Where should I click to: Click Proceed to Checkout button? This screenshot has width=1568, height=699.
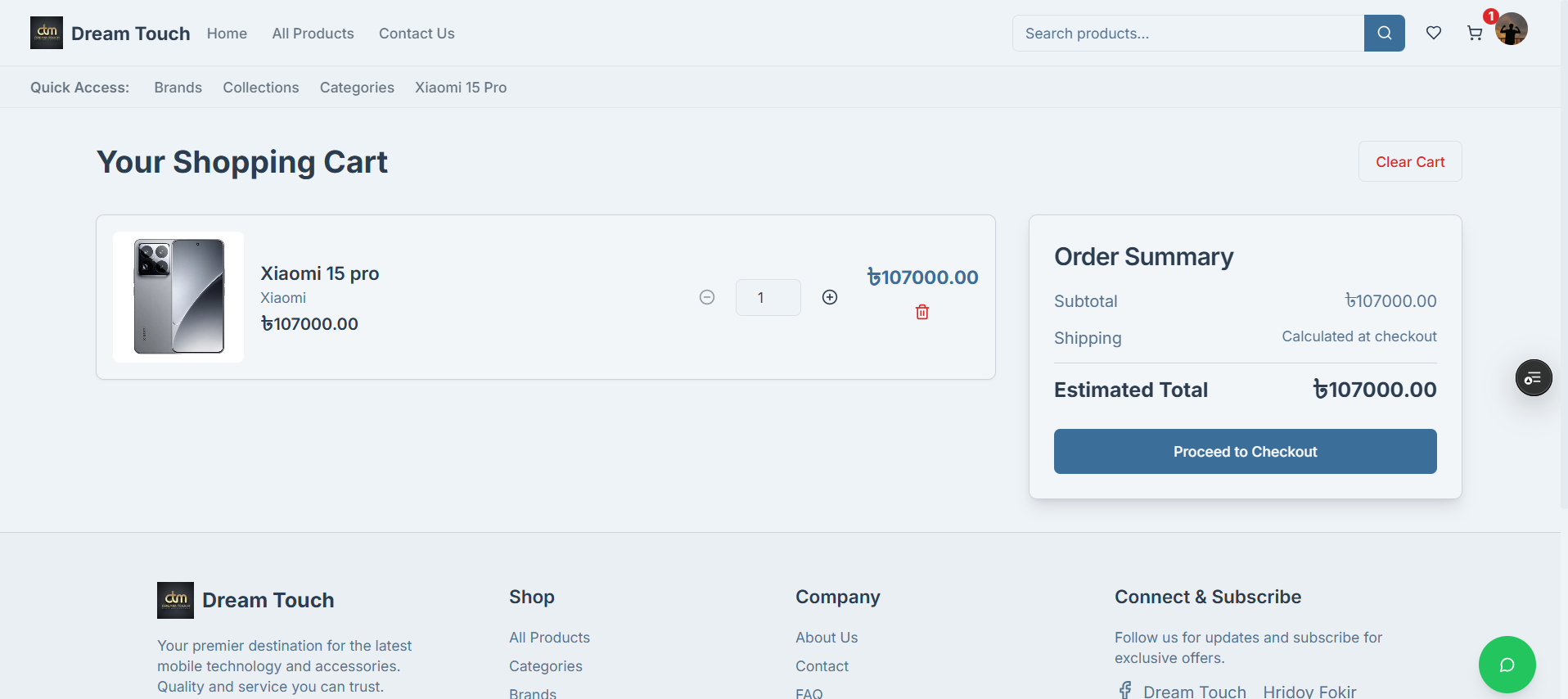(1246, 451)
